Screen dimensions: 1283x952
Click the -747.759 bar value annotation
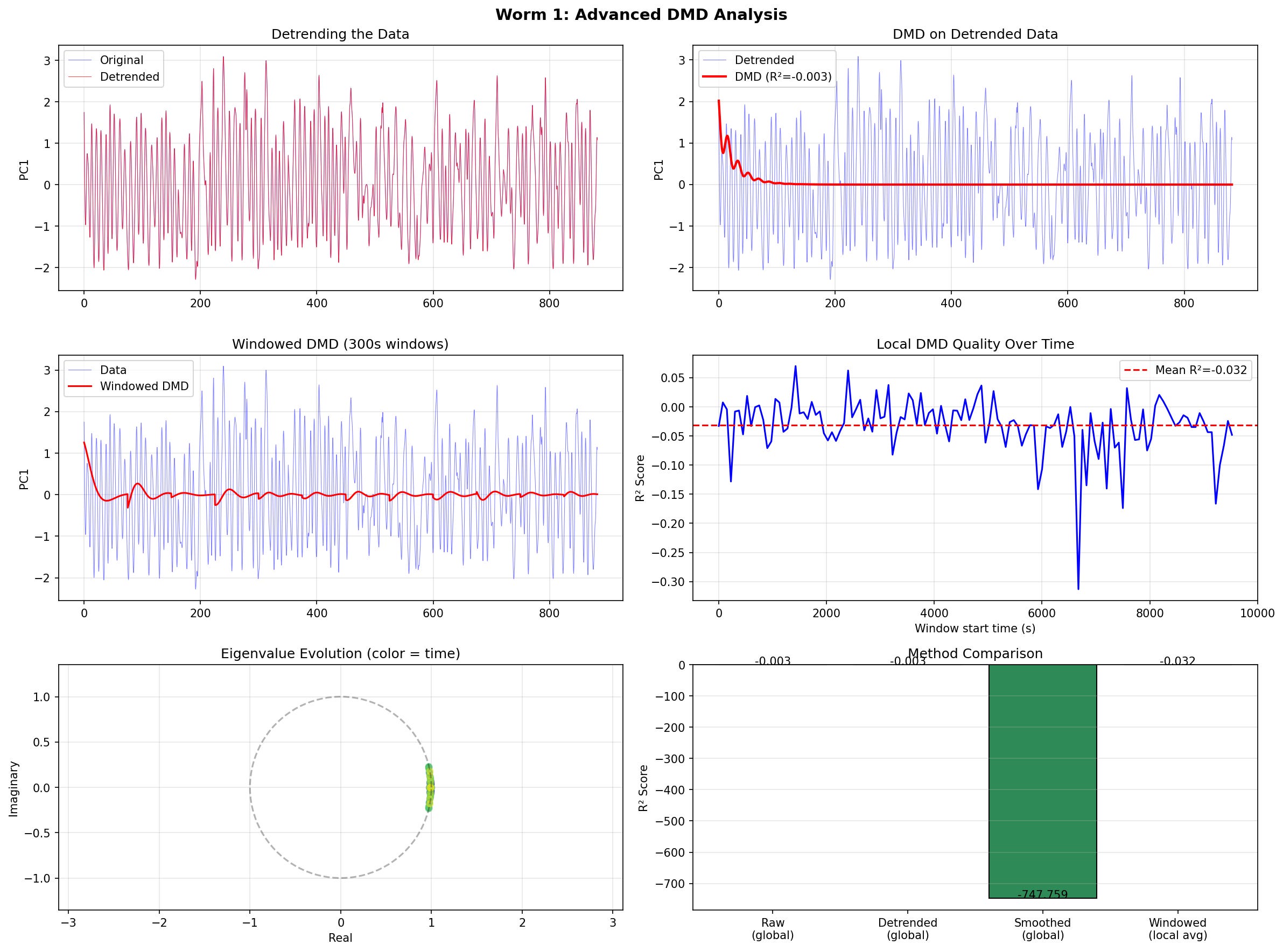click(1042, 894)
